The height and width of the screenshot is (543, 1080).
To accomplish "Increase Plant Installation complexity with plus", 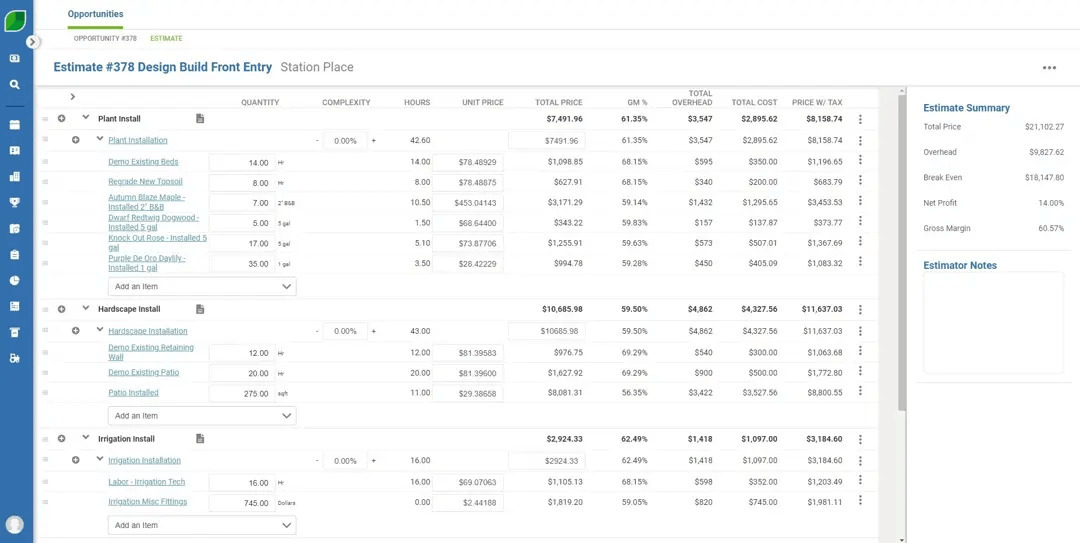I will click(x=374, y=141).
